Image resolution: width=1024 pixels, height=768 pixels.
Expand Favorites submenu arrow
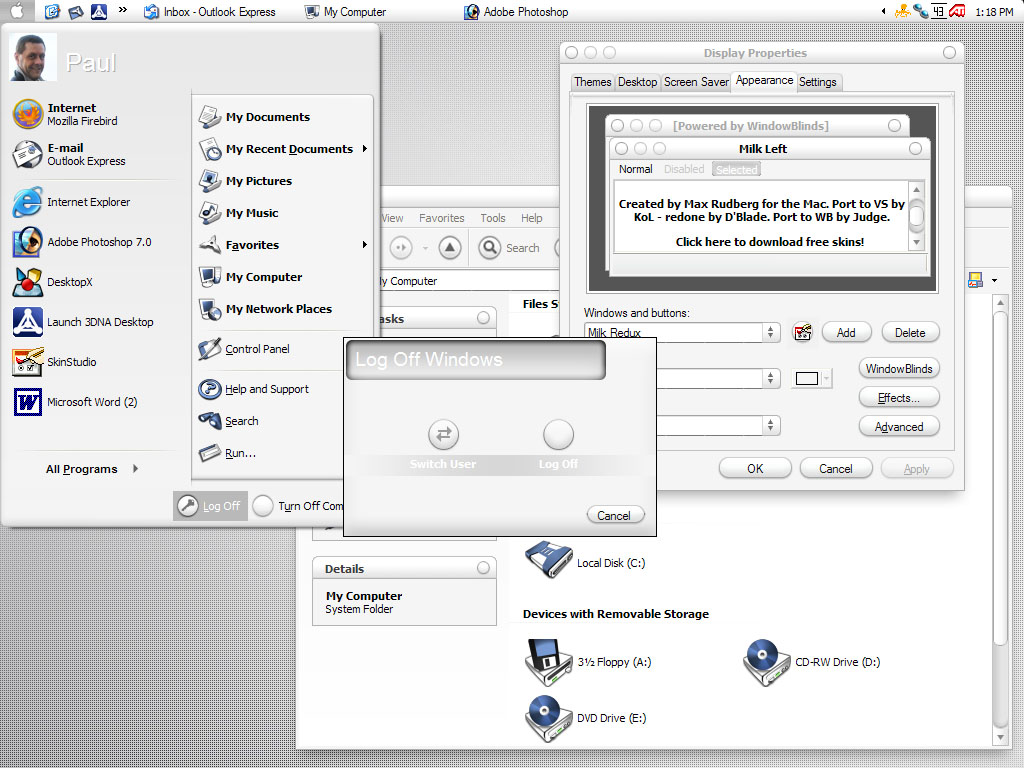[x=364, y=245]
